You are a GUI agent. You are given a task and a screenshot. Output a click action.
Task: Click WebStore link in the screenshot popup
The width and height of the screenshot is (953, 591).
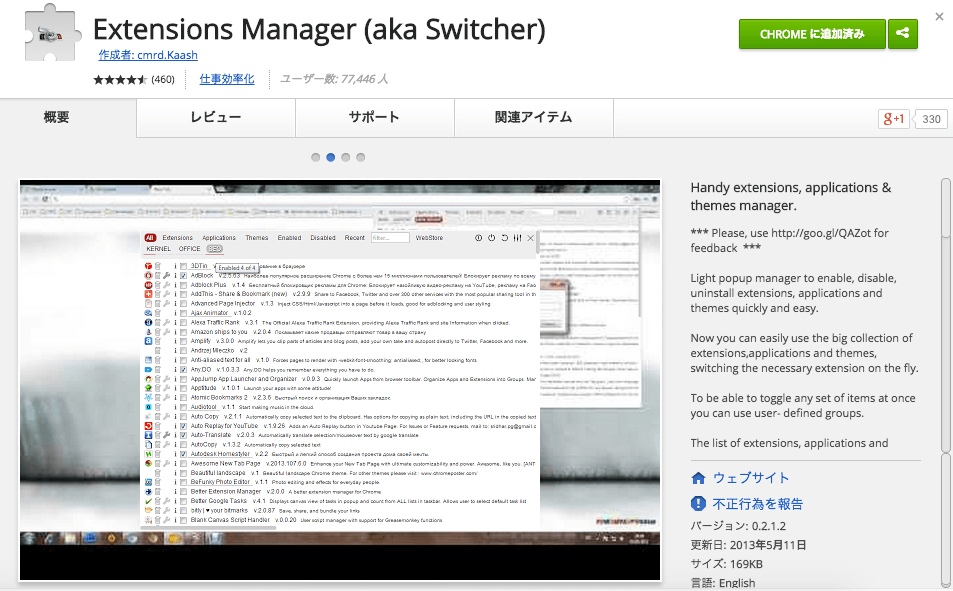429,238
